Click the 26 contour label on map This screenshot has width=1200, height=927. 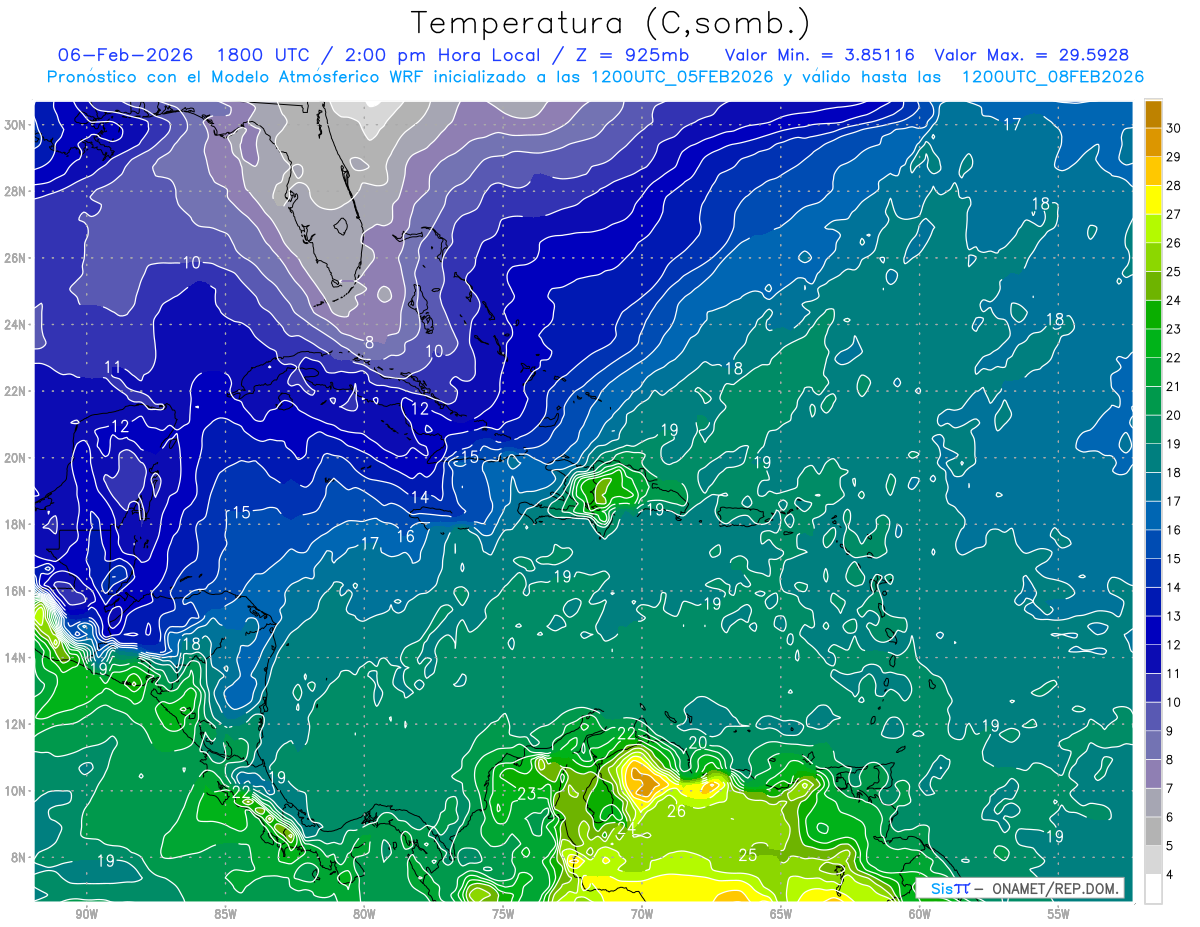tap(677, 811)
